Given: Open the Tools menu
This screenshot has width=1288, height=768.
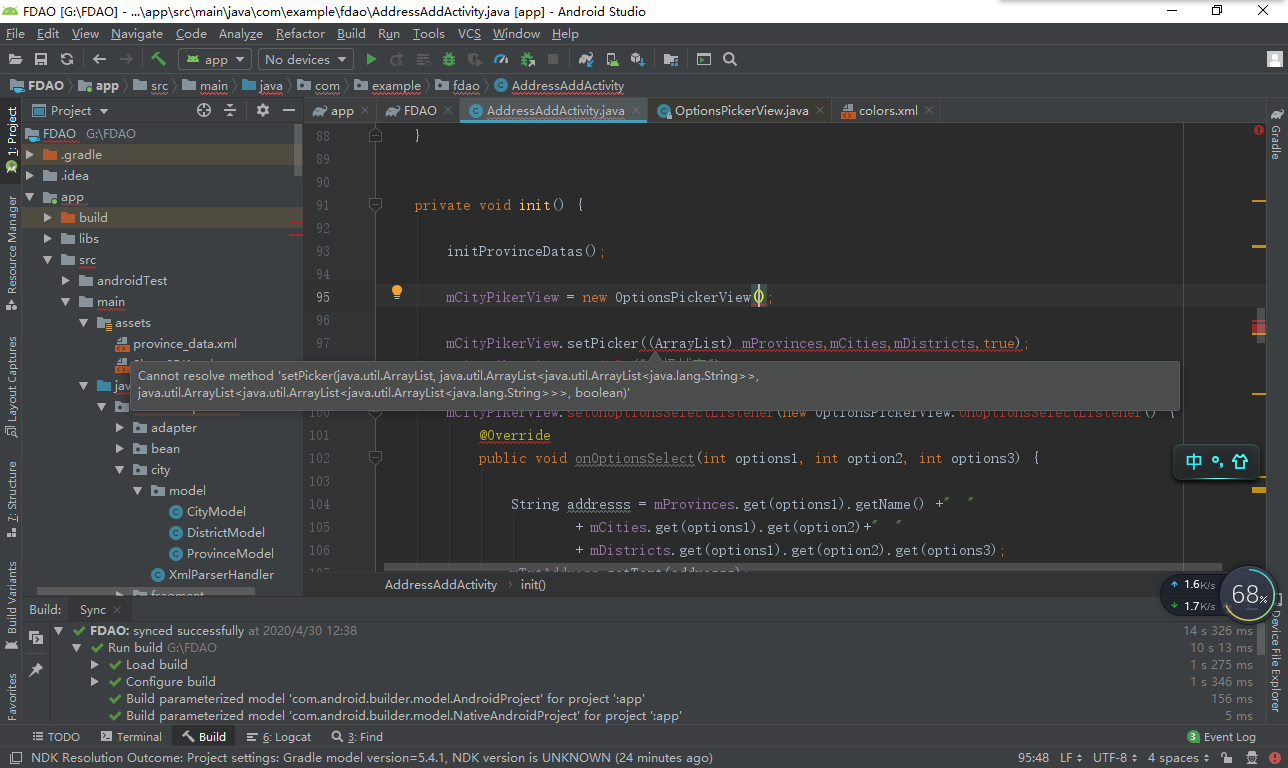Looking at the screenshot, I should tap(428, 33).
